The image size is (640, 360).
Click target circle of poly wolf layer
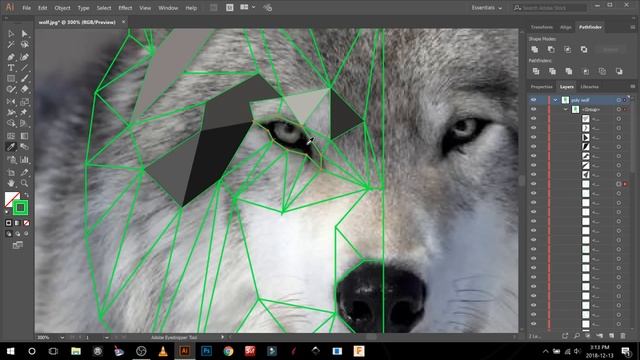click(619, 100)
